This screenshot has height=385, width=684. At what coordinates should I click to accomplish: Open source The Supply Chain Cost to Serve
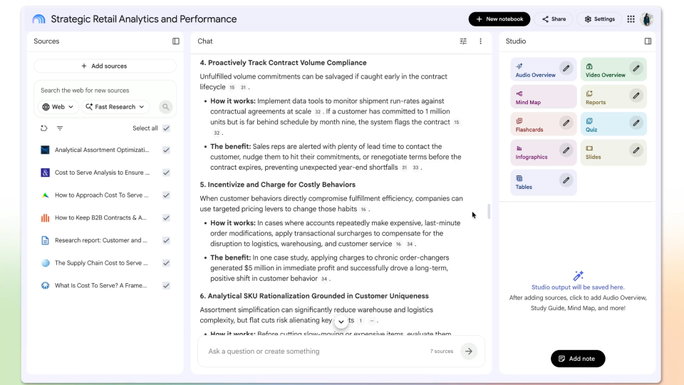[x=101, y=263]
